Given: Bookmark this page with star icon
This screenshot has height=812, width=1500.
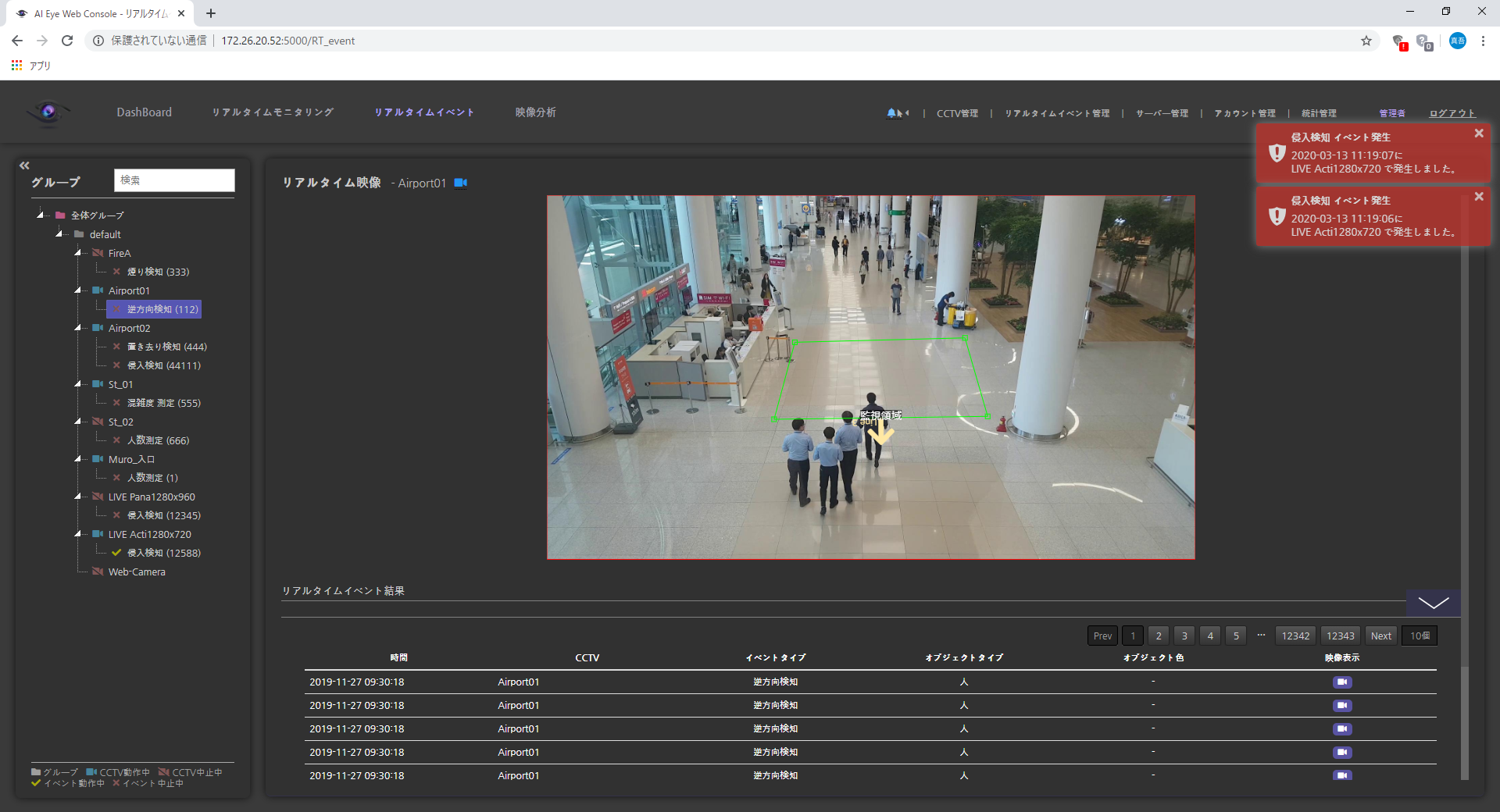Looking at the screenshot, I should [1366, 41].
